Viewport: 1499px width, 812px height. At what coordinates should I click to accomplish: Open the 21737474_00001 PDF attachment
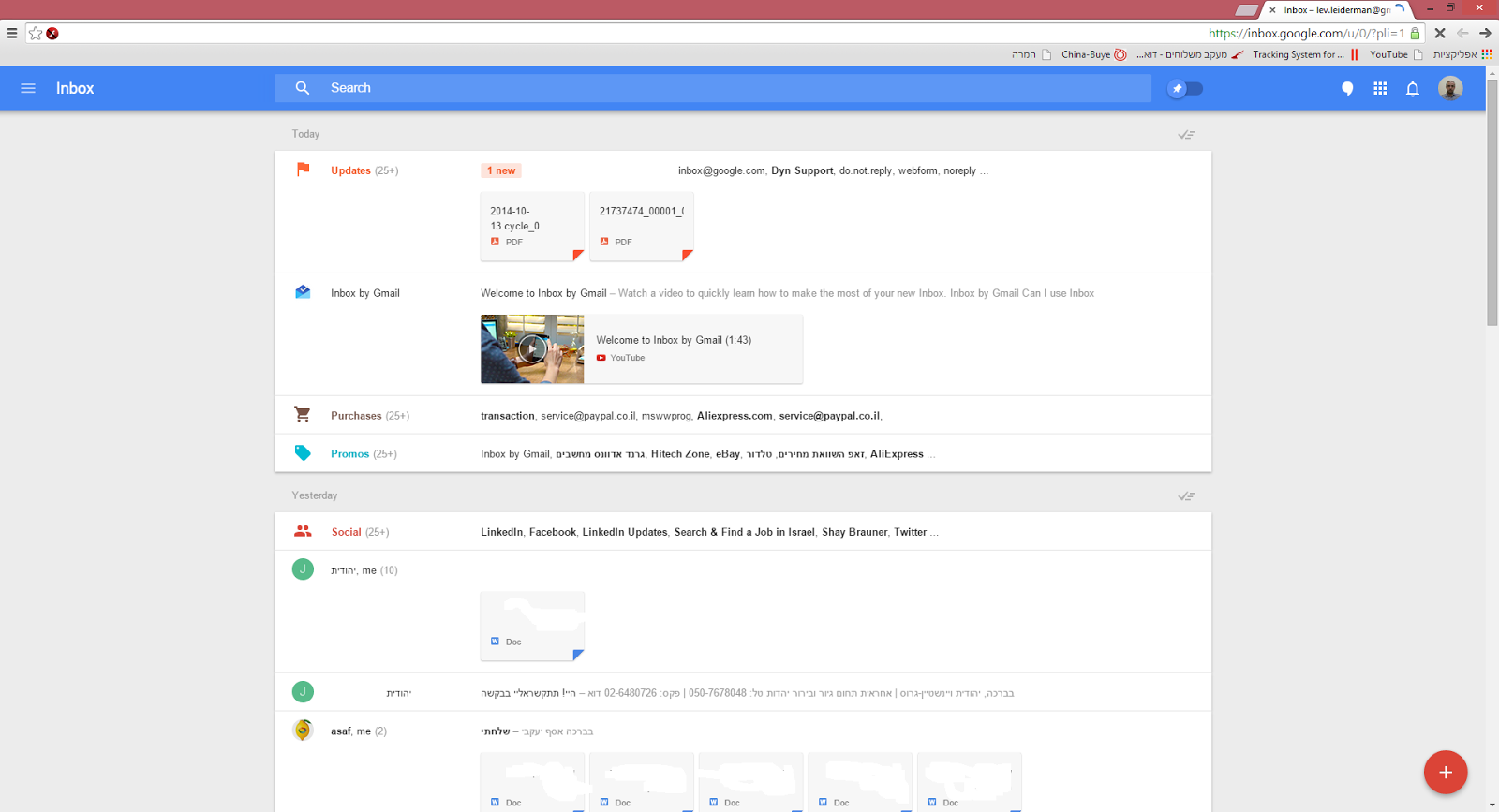(x=642, y=227)
